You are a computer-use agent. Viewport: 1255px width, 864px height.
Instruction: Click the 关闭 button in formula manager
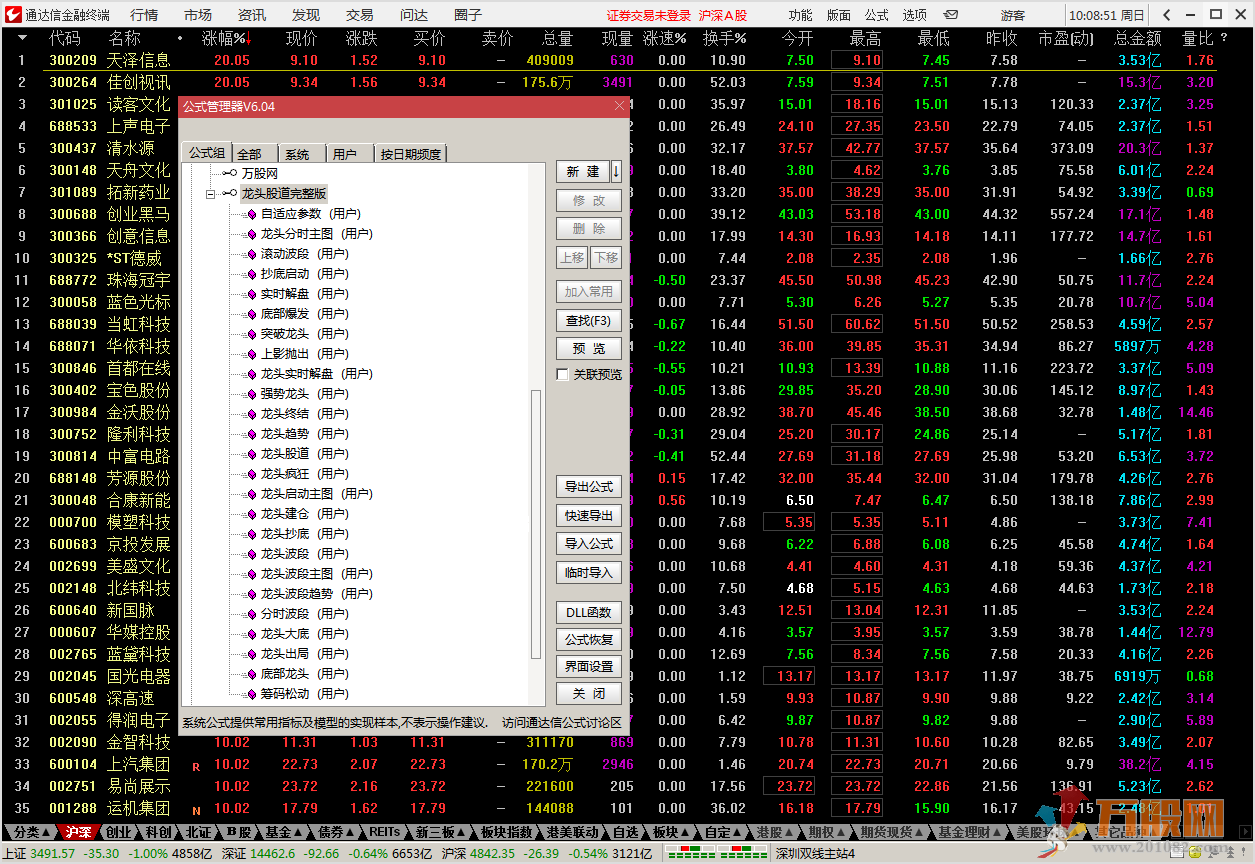pyautogui.click(x=589, y=694)
